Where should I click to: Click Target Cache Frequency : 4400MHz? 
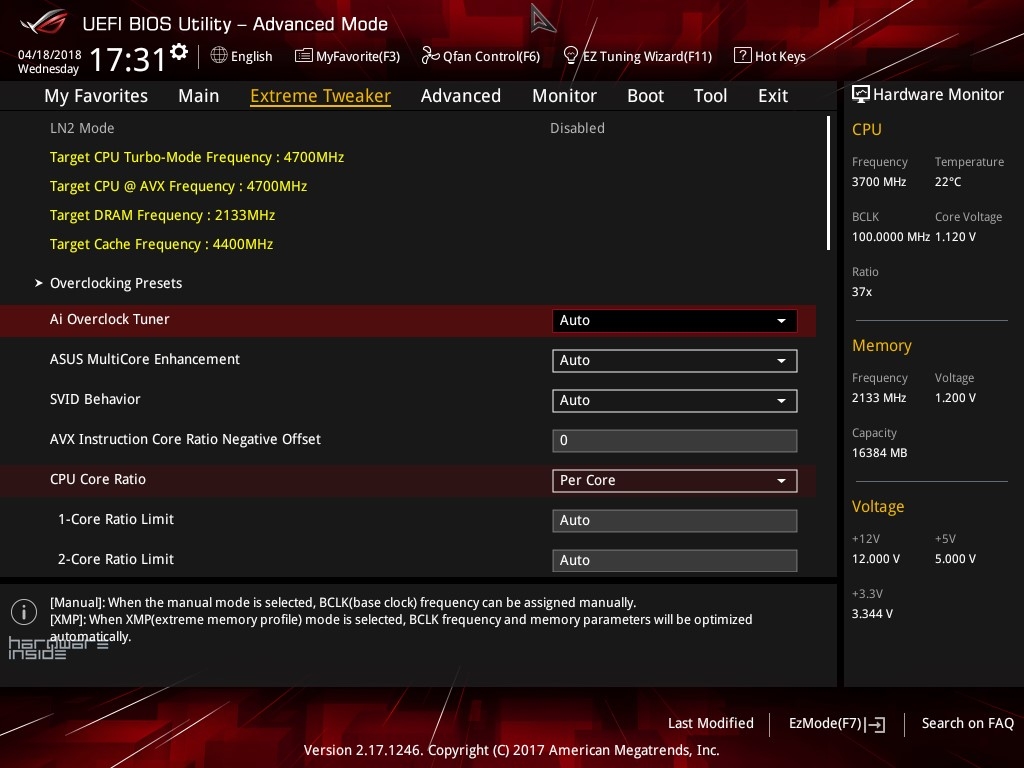coord(161,244)
